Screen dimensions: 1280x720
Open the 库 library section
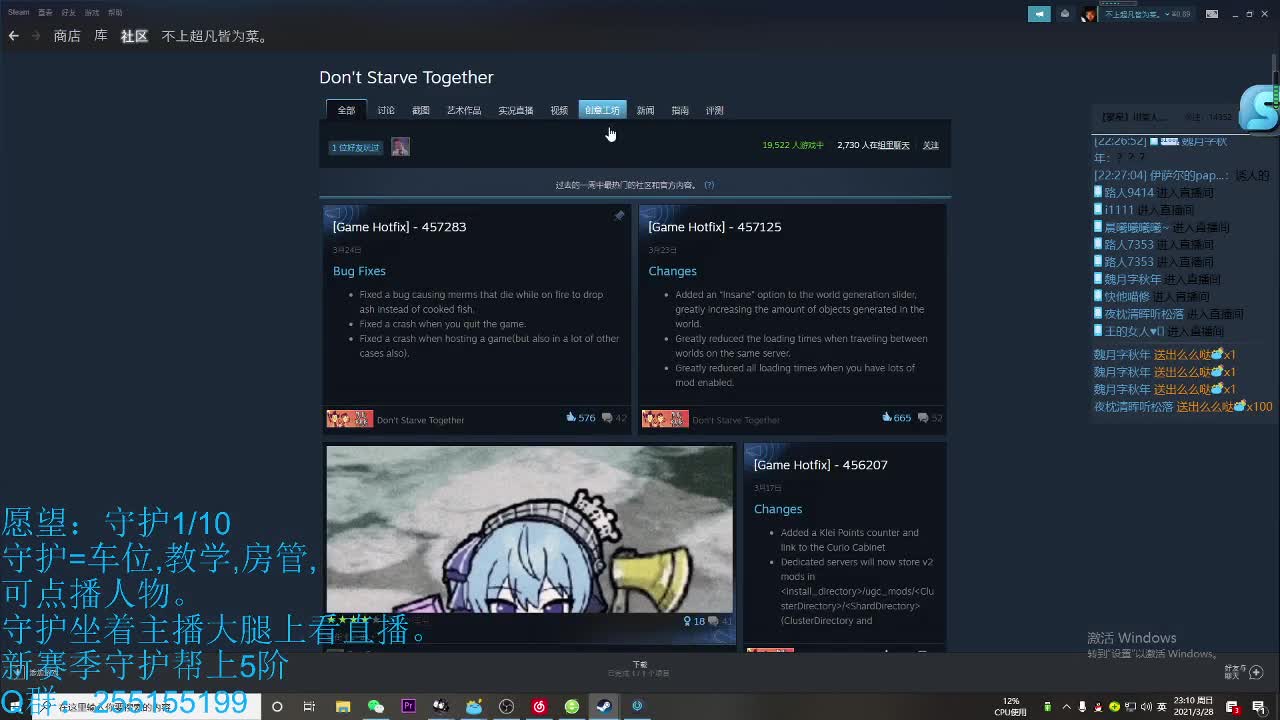101,36
